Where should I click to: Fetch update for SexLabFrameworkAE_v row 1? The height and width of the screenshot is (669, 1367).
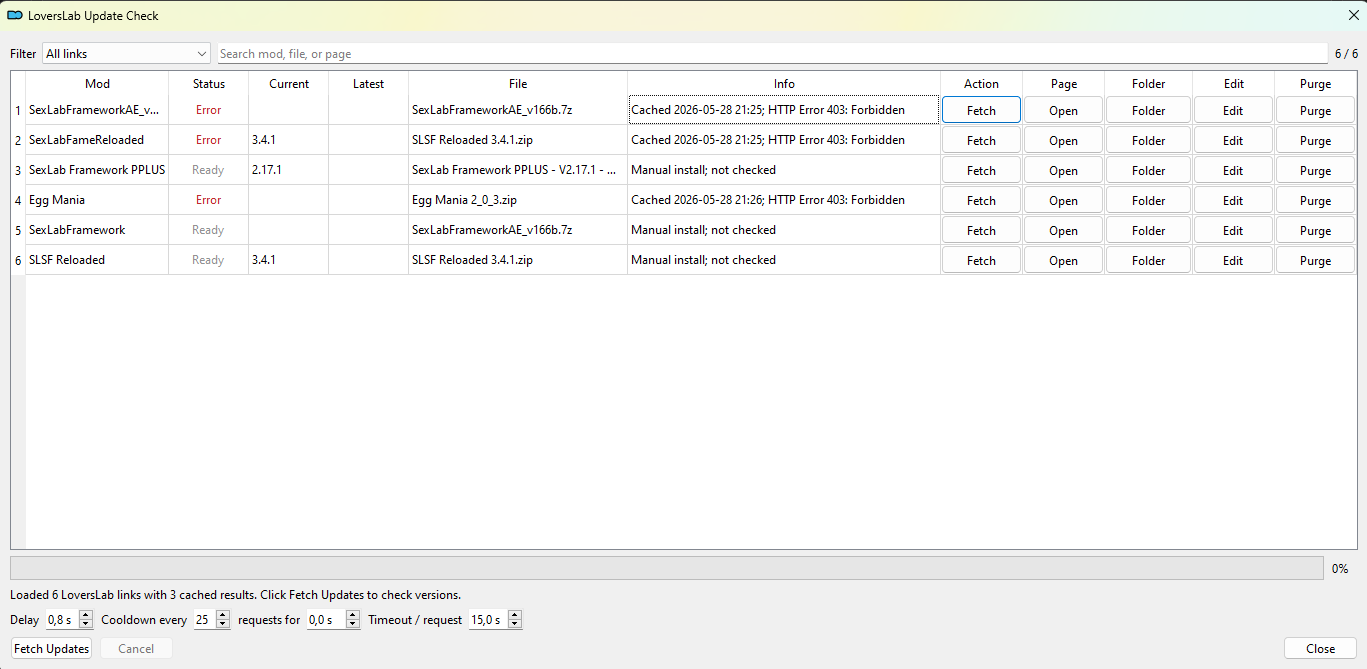click(981, 110)
